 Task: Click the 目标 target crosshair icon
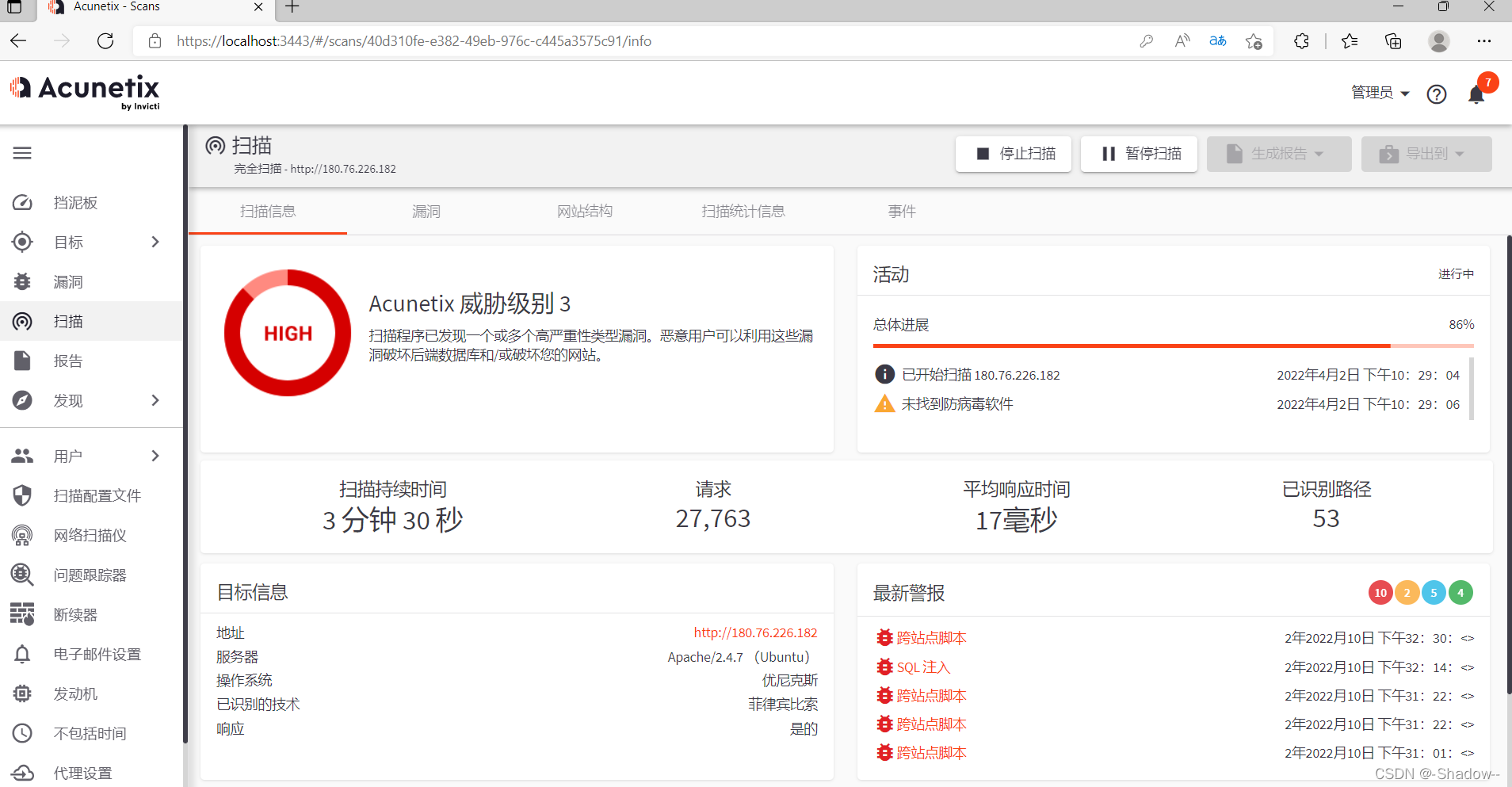[x=22, y=242]
